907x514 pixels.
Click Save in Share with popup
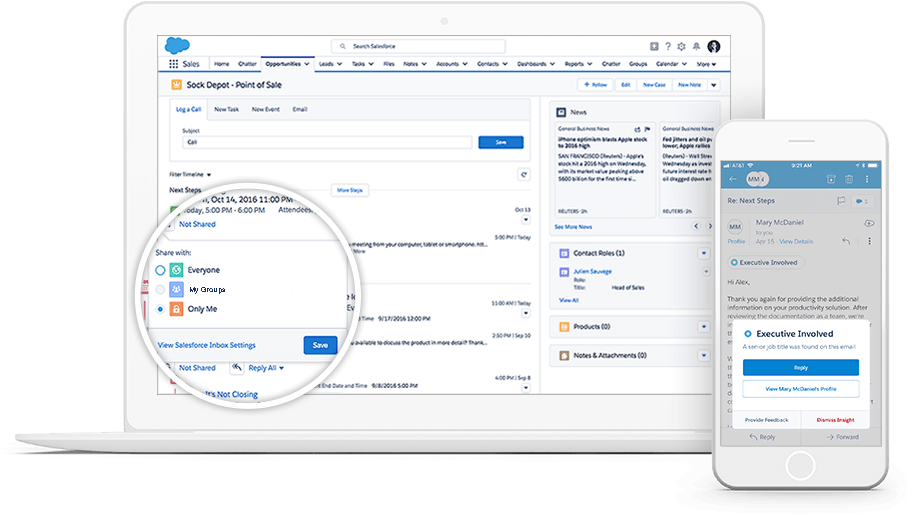pos(320,345)
